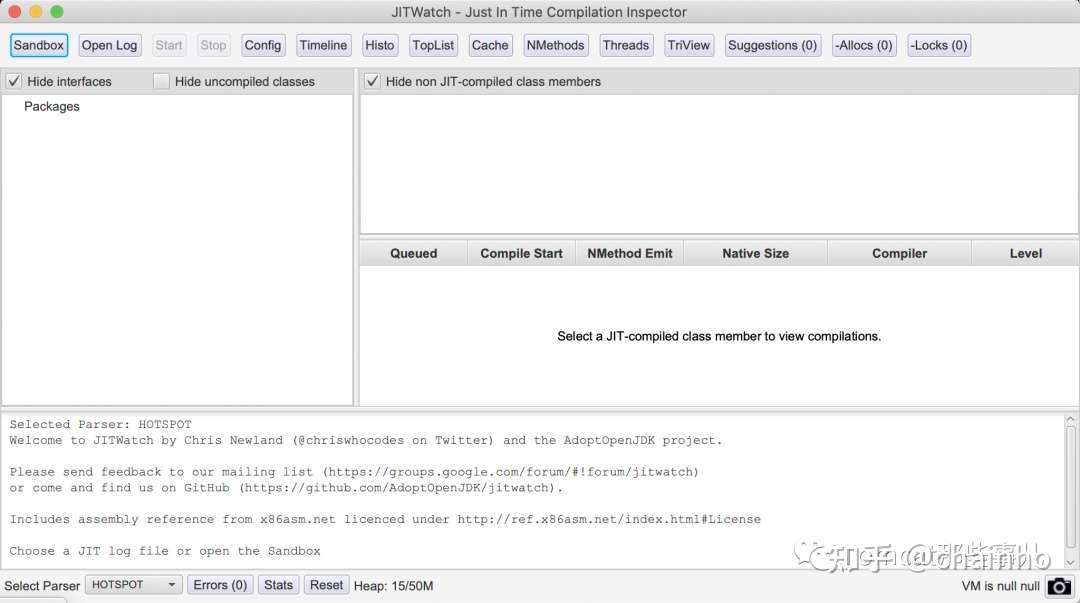Sort by the Queued column

pos(413,254)
